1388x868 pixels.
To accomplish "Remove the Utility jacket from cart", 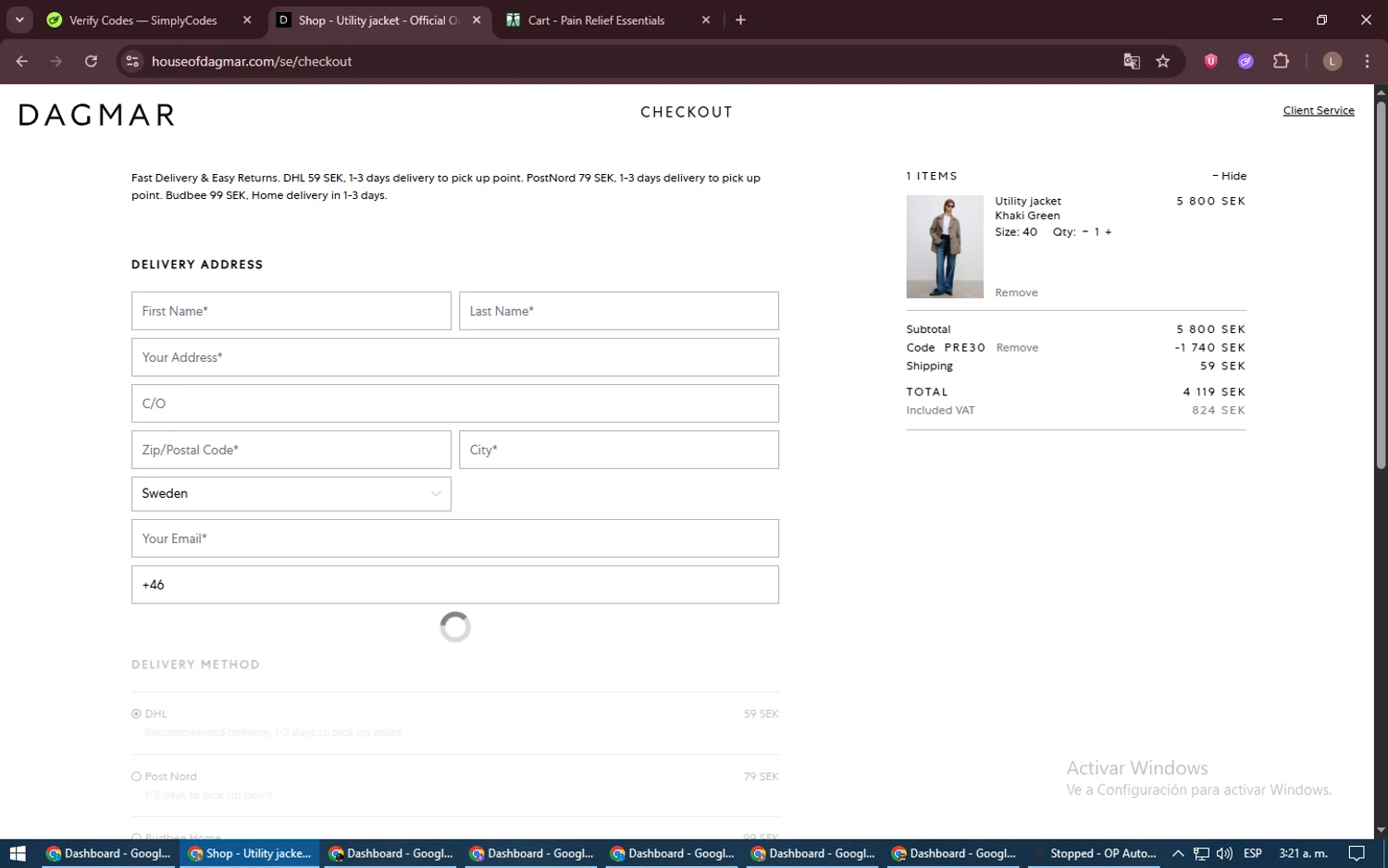I will (x=1016, y=292).
